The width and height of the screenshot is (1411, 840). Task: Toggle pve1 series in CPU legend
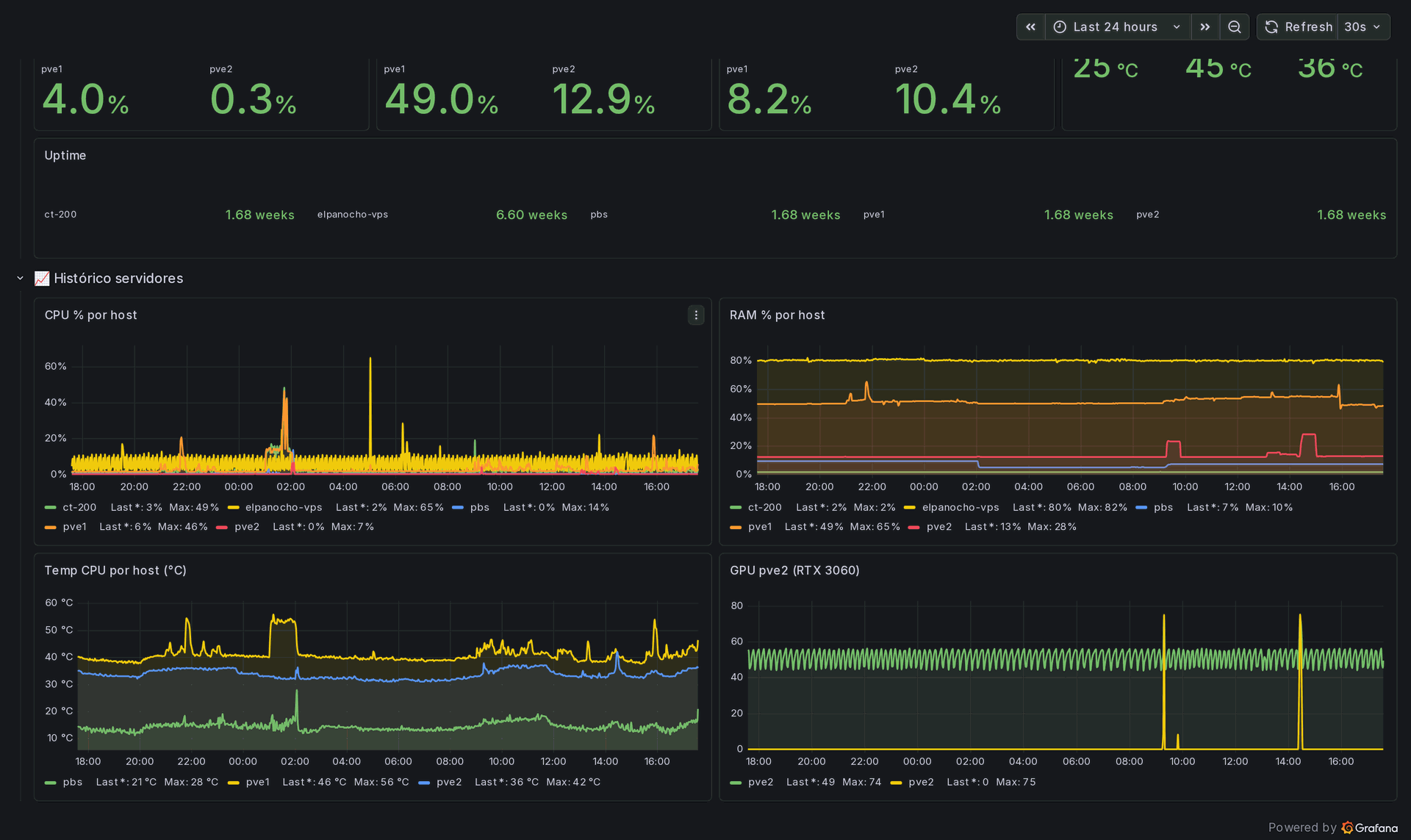[x=75, y=527]
